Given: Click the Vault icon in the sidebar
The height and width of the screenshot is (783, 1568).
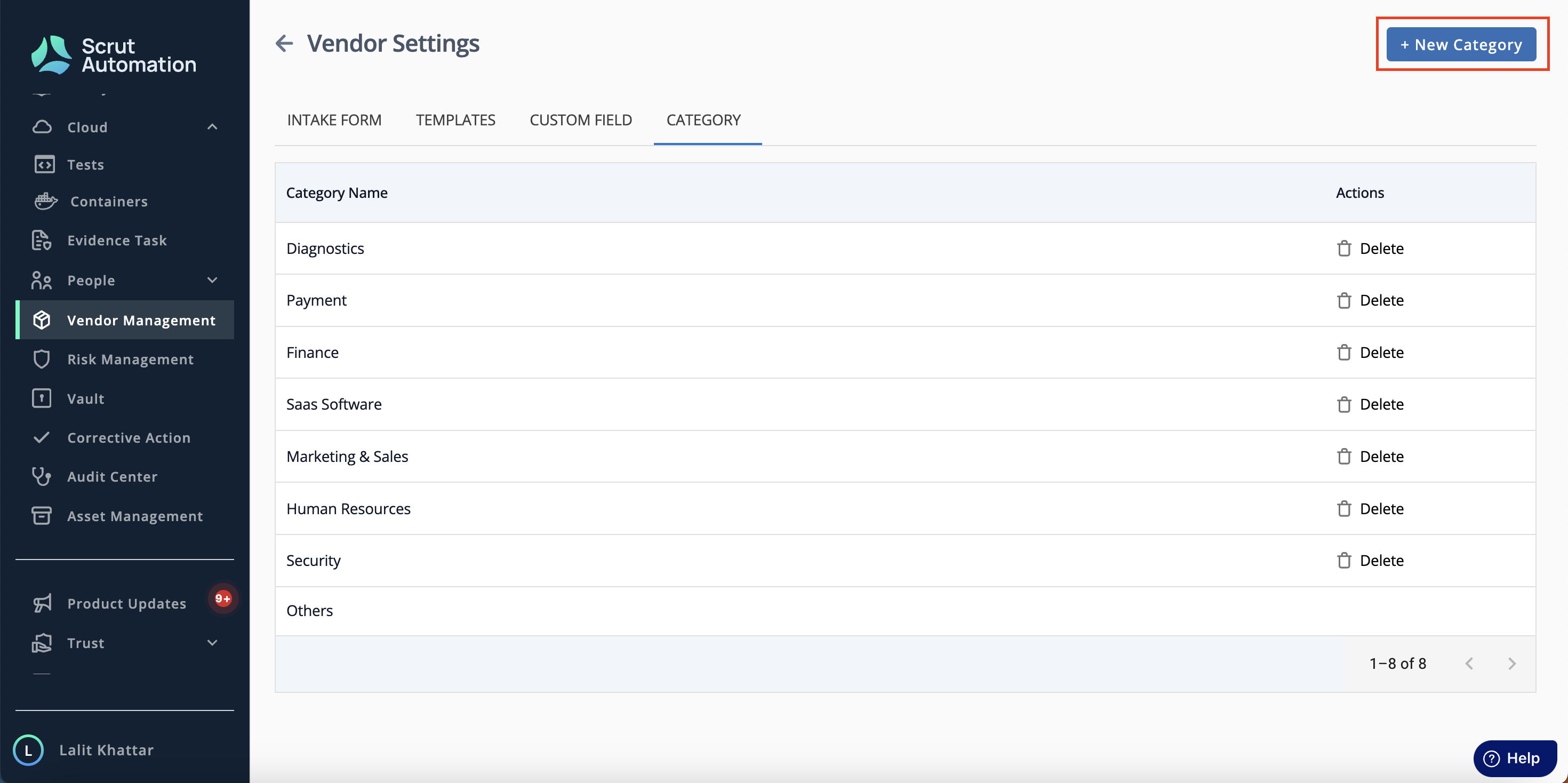Looking at the screenshot, I should click(42, 398).
